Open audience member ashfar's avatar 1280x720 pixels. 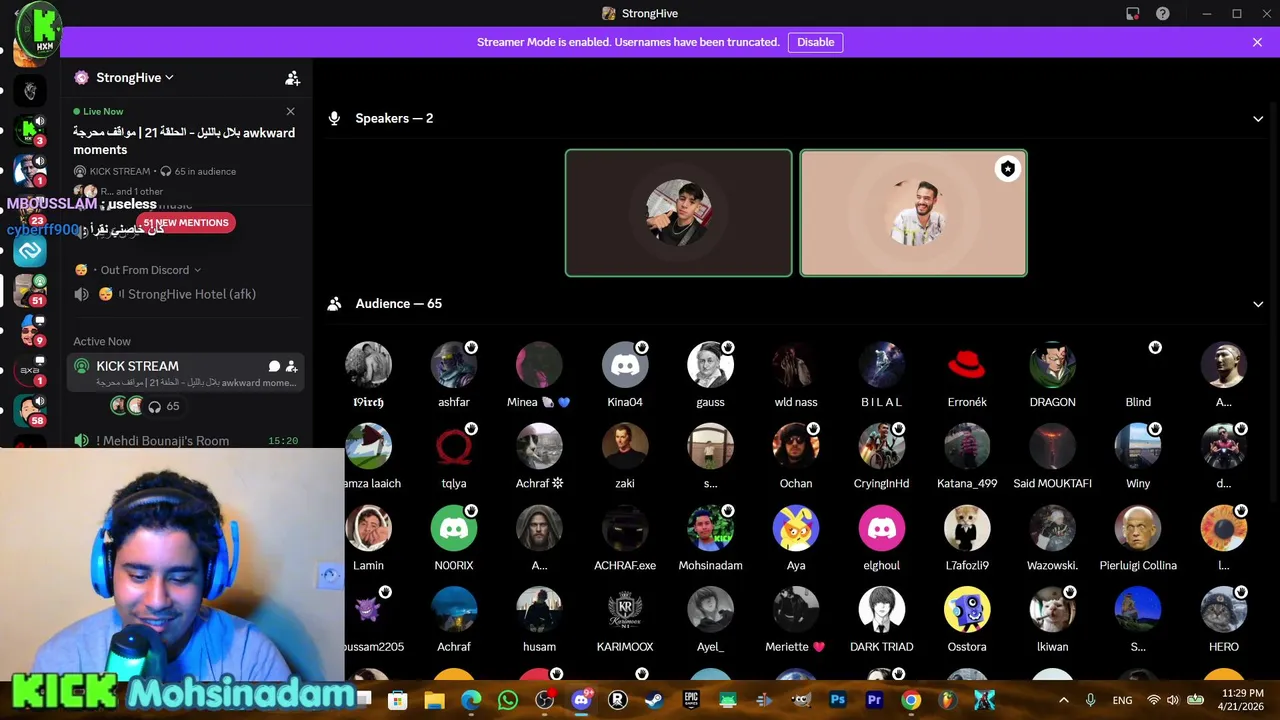(454, 365)
